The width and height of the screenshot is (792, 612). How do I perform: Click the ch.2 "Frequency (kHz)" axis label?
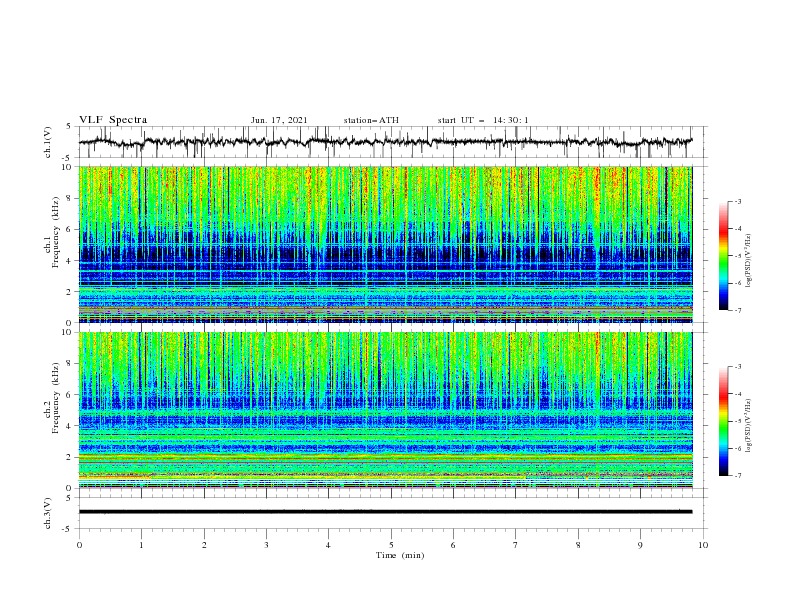pos(56,398)
